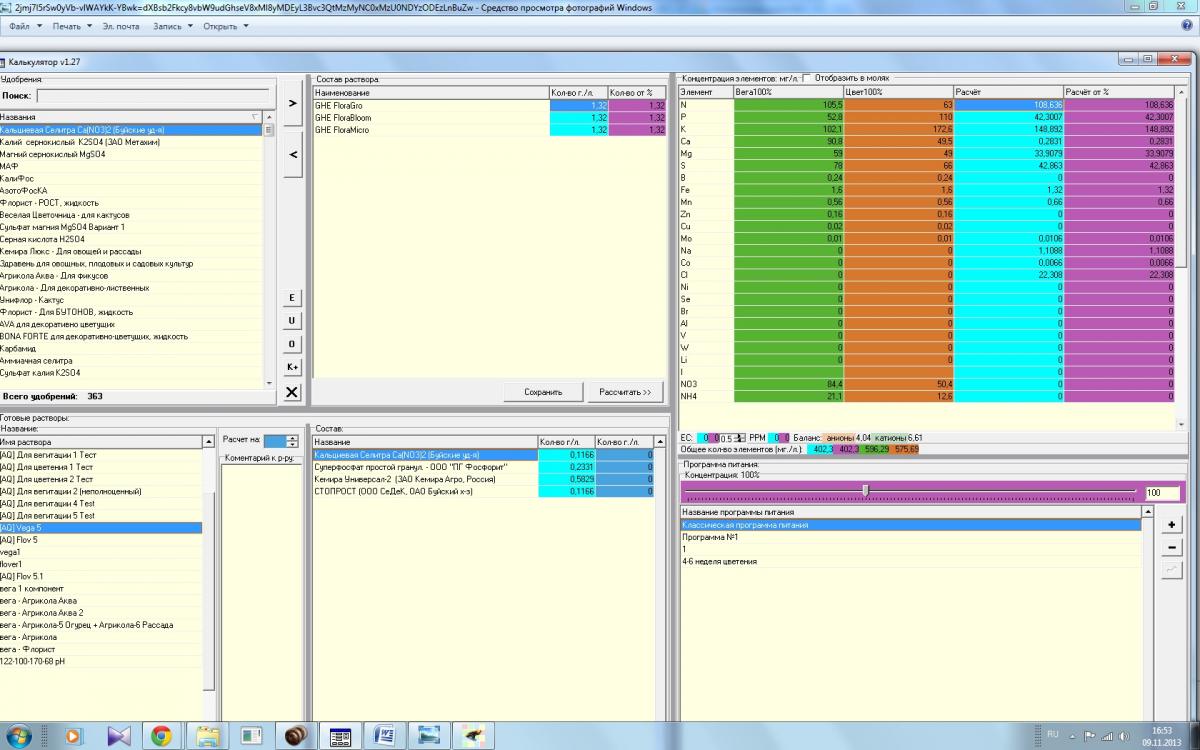
Task: Click the concentration slider handle
Action: [x=865, y=490]
